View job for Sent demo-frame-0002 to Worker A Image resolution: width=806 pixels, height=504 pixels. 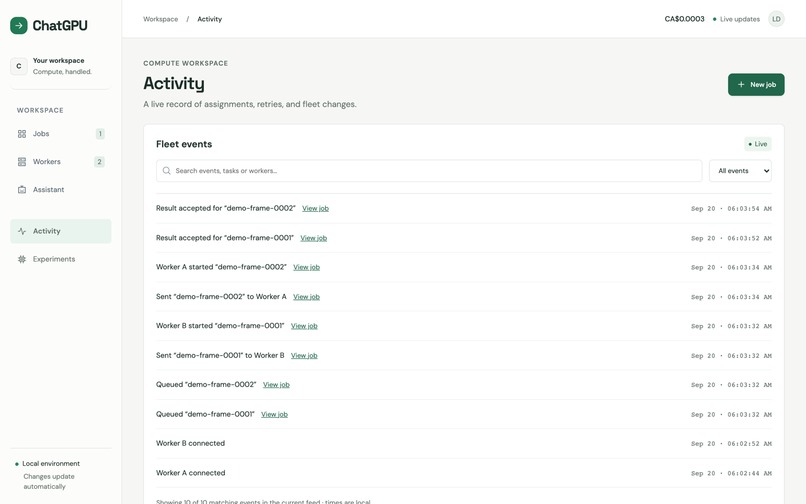(306, 297)
